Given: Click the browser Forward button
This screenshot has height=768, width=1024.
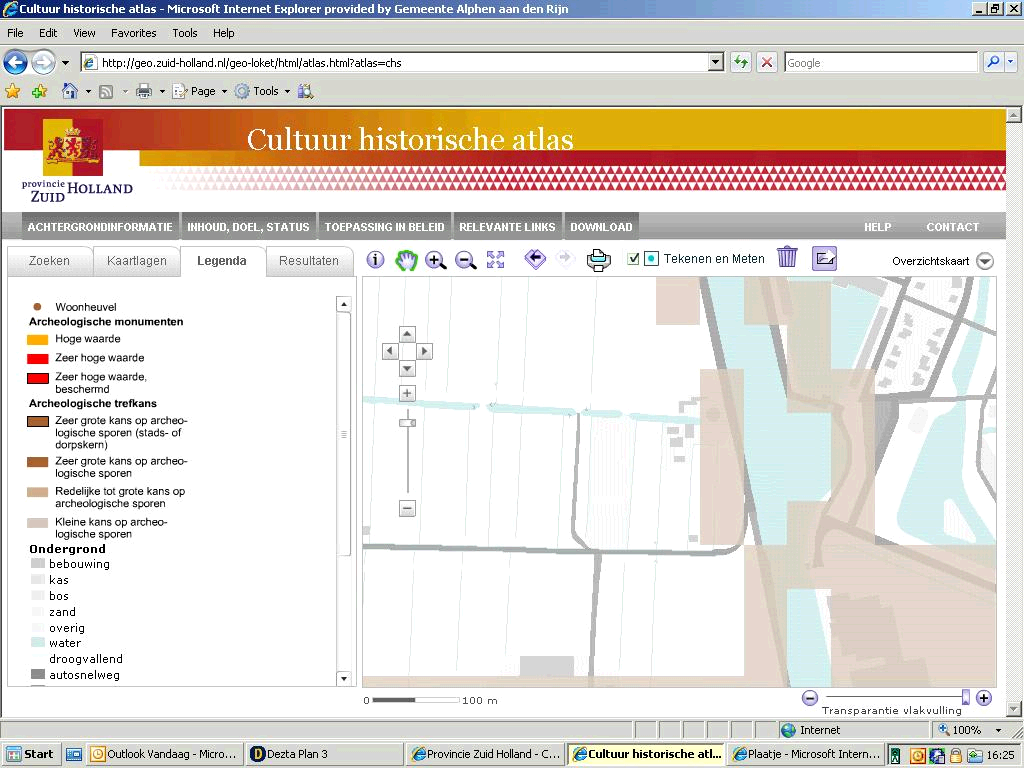Looking at the screenshot, I should pos(43,63).
